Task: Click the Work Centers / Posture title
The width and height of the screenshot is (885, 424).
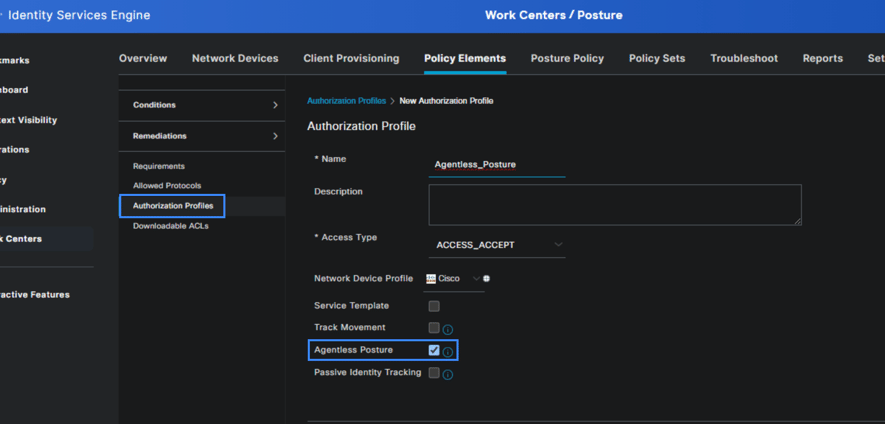Action: click(554, 15)
